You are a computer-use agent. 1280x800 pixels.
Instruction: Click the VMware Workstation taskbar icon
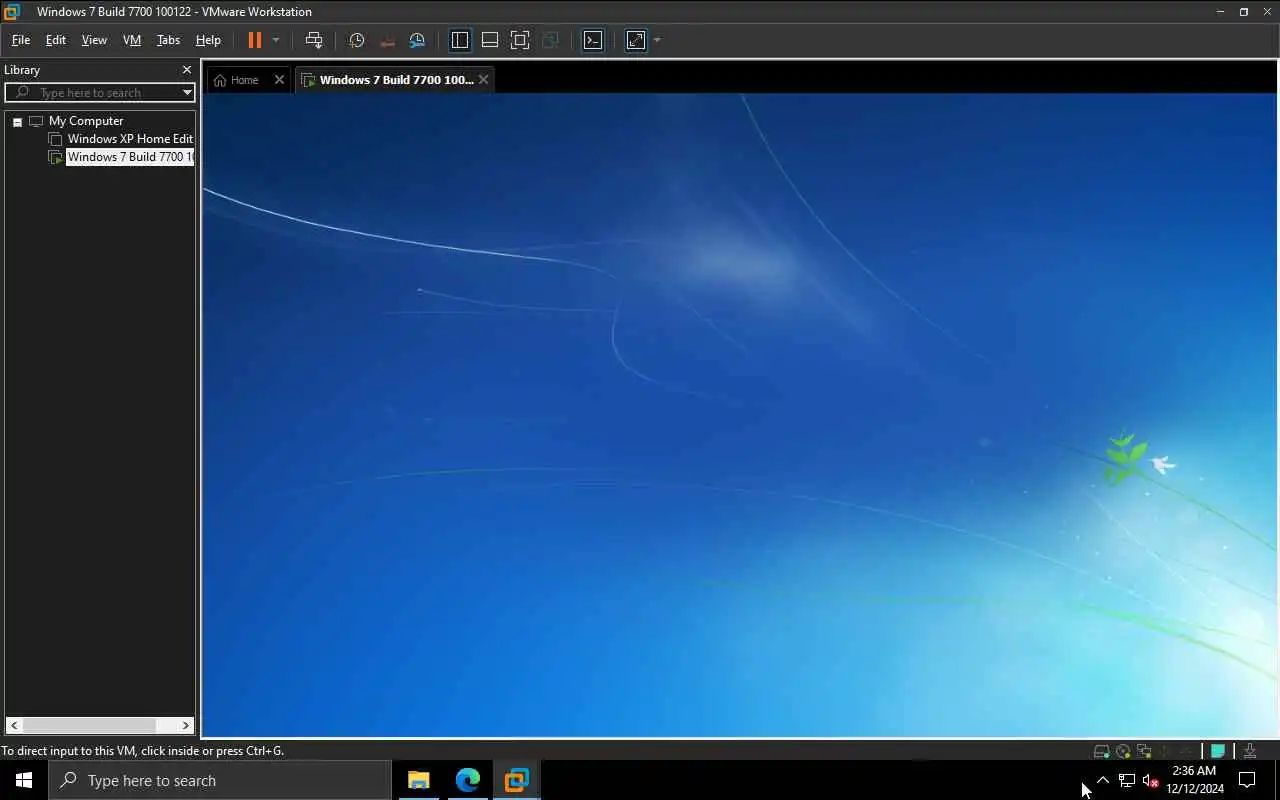[x=516, y=780]
